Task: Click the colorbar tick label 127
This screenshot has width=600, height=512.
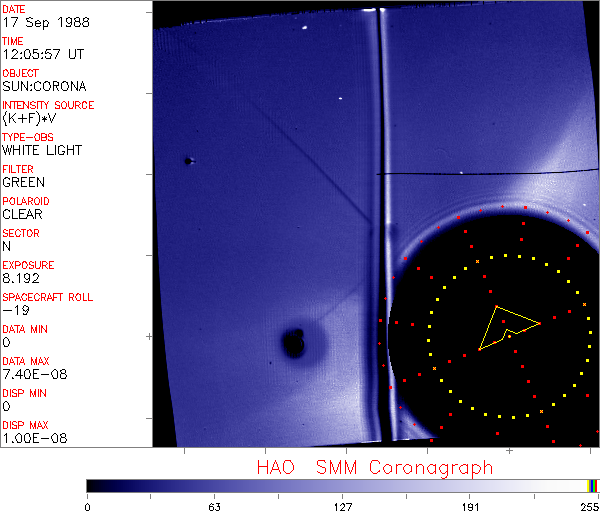Action: pyautogui.click(x=342, y=506)
